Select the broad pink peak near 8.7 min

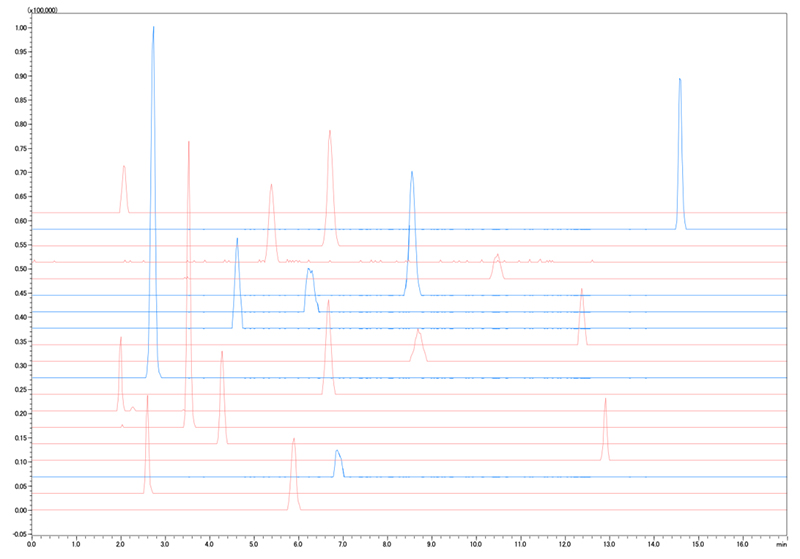tap(418, 331)
